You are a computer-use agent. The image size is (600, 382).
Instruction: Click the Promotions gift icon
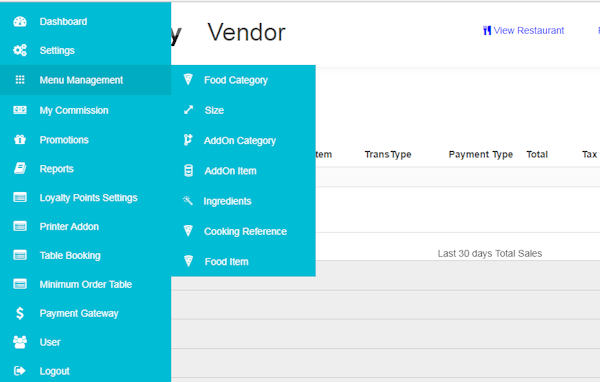pos(20,139)
